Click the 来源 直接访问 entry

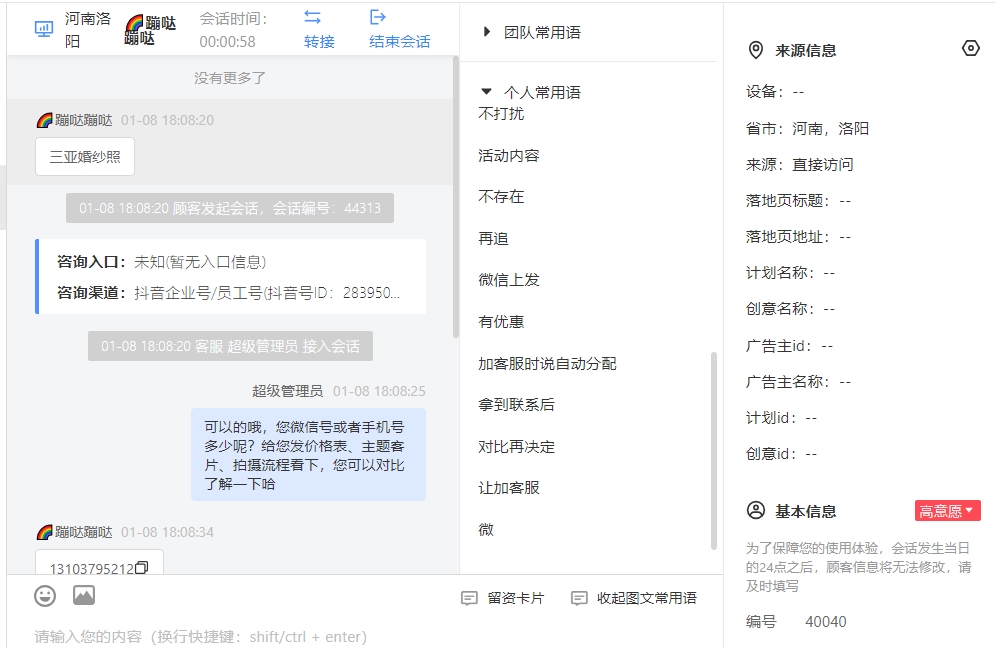pyautogui.click(x=800, y=165)
